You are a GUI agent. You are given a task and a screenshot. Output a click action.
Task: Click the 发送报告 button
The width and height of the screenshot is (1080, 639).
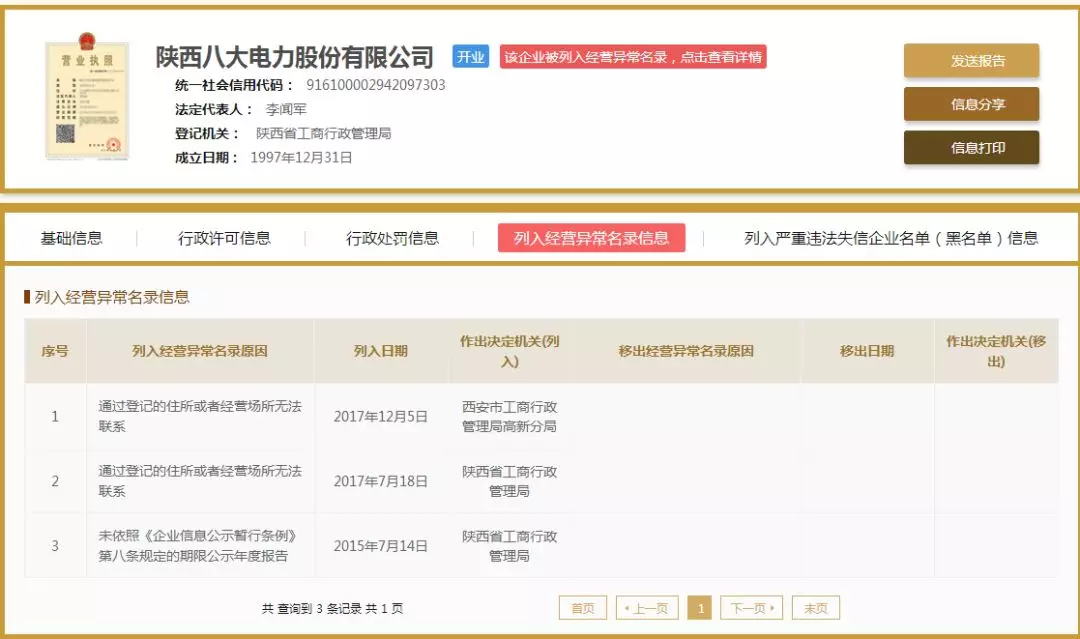point(971,60)
